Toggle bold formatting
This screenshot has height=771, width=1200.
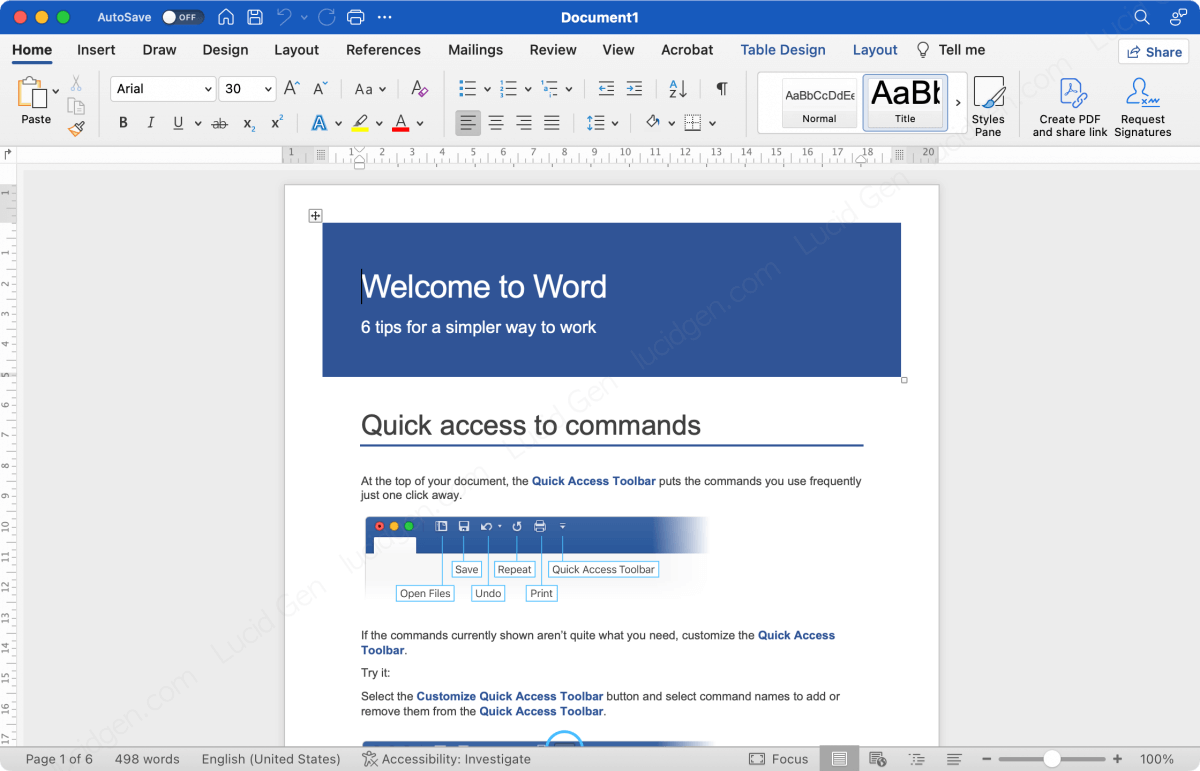123,122
